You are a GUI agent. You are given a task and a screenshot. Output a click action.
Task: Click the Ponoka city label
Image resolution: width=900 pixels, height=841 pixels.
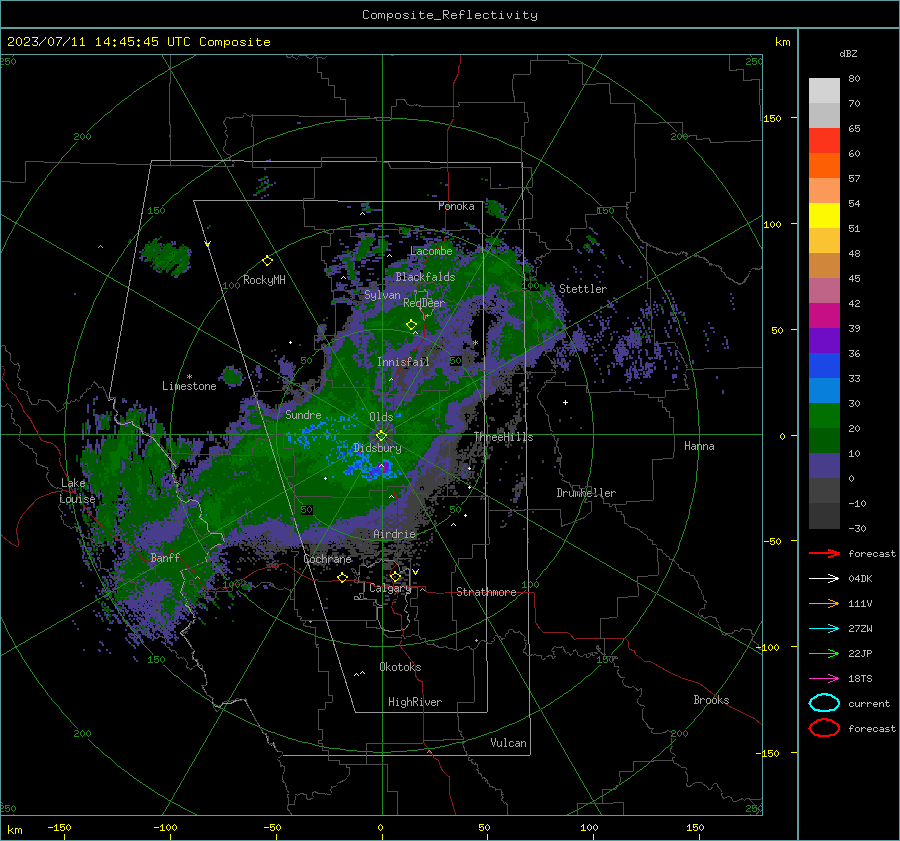tap(456, 206)
